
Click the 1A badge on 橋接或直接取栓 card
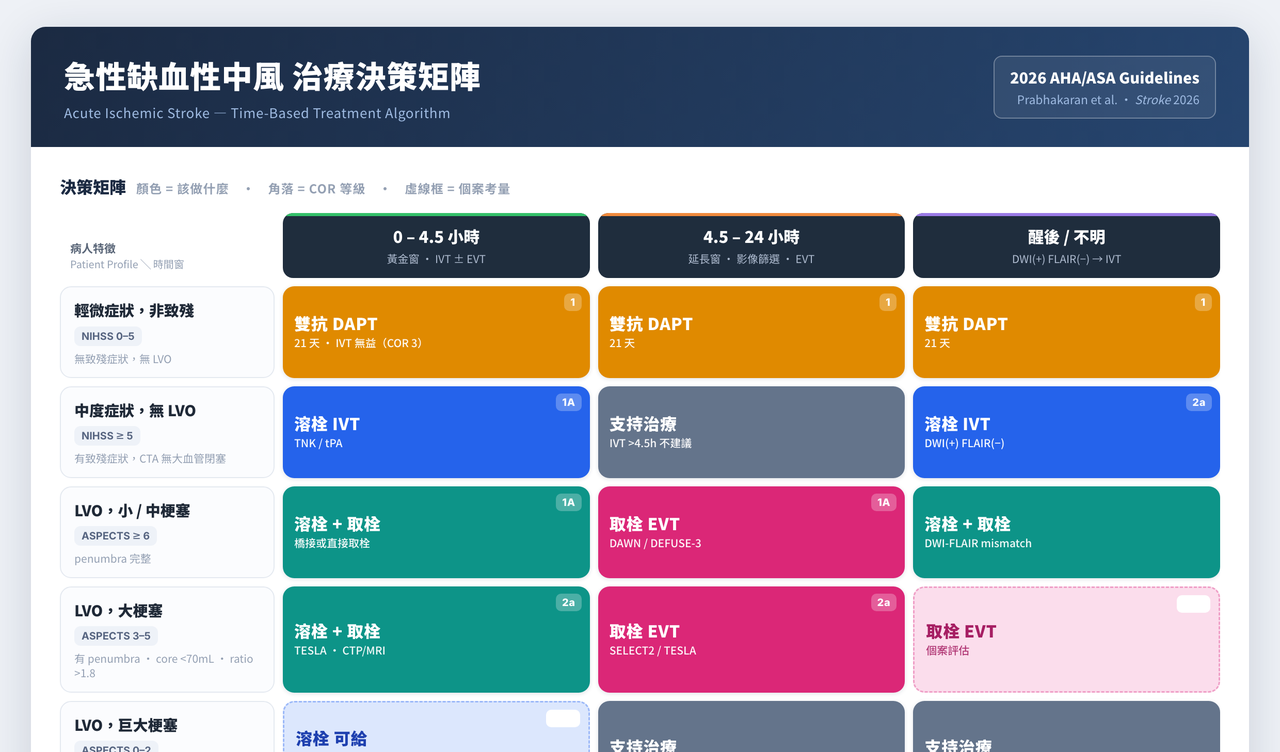tap(569, 502)
